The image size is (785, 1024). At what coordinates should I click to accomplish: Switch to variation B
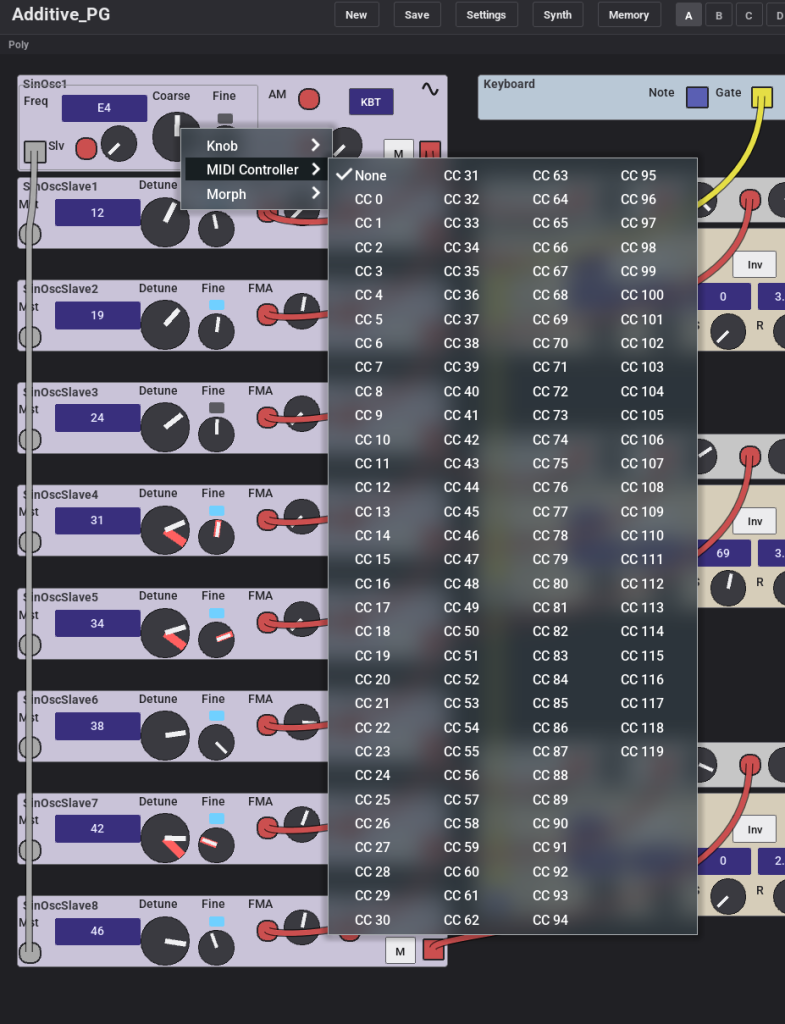coord(718,15)
